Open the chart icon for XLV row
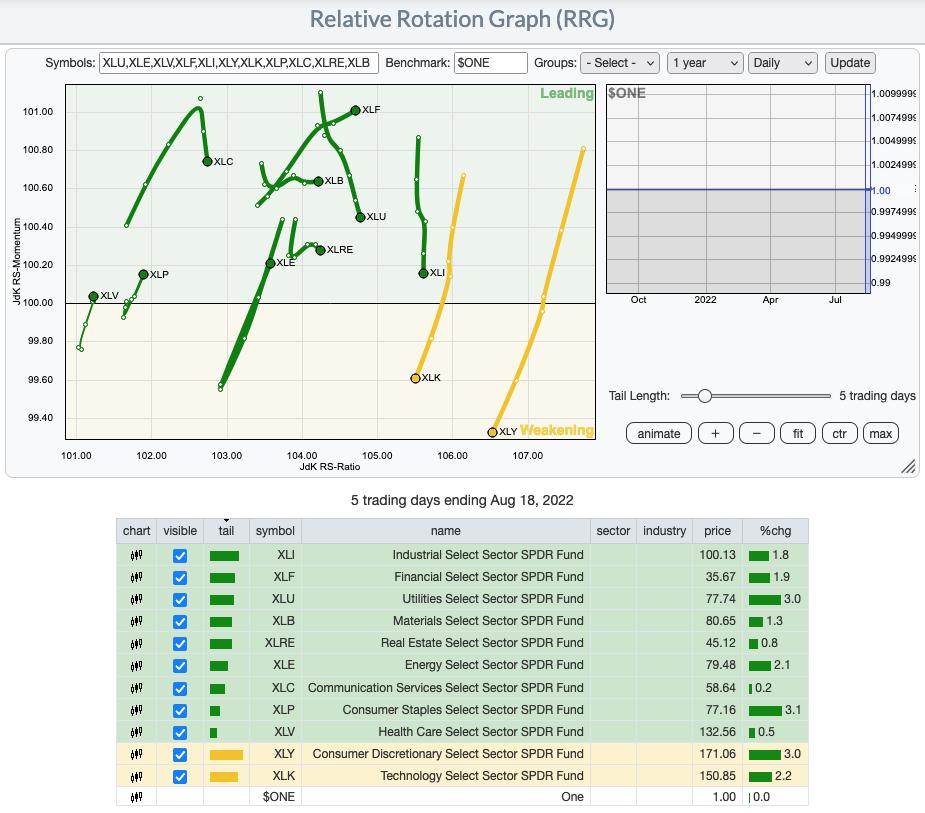This screenshot has height=813, width=925. pos(136,732)
